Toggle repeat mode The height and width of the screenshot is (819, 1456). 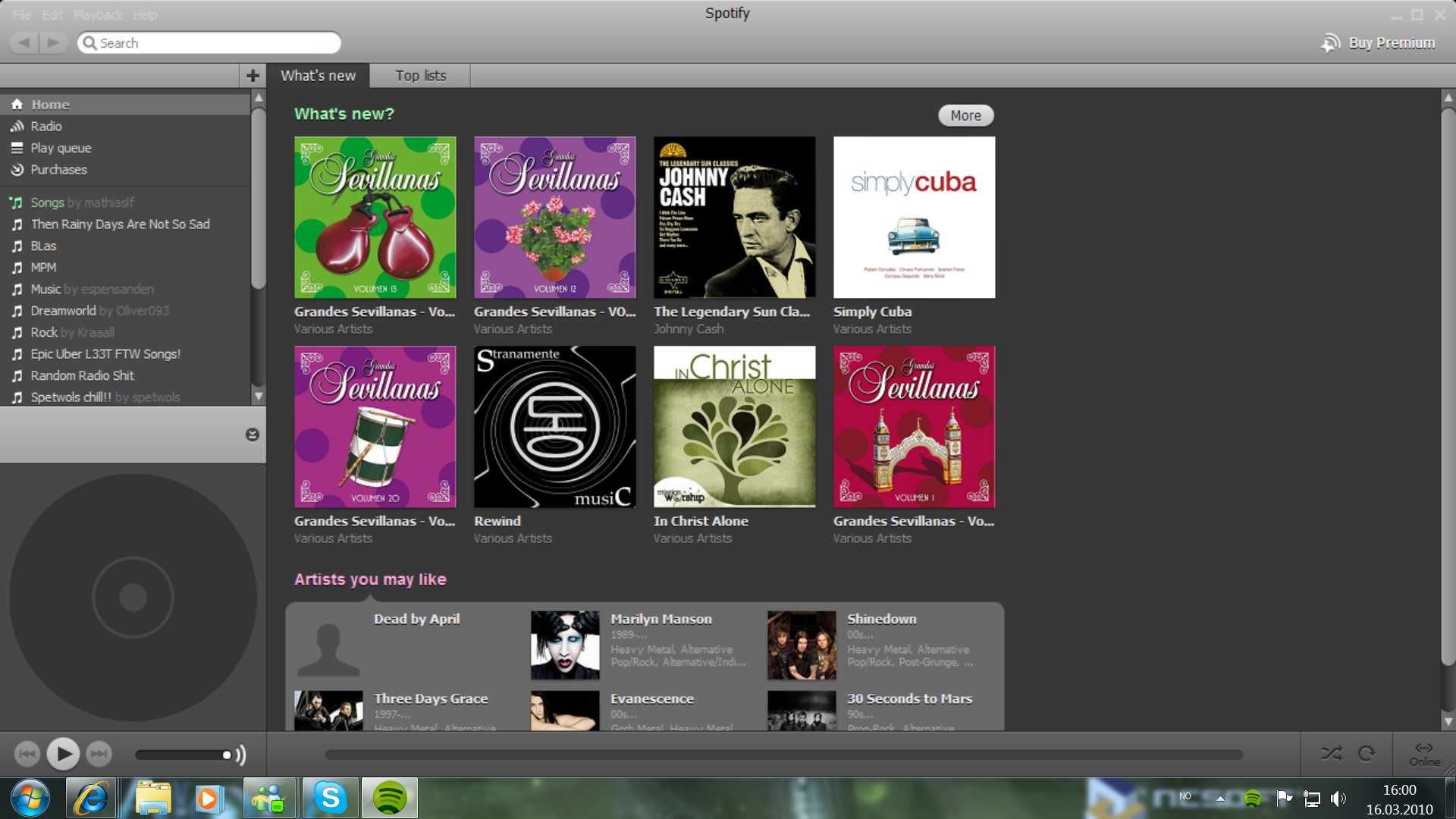pyautogui.click(x=1367, y=753)
